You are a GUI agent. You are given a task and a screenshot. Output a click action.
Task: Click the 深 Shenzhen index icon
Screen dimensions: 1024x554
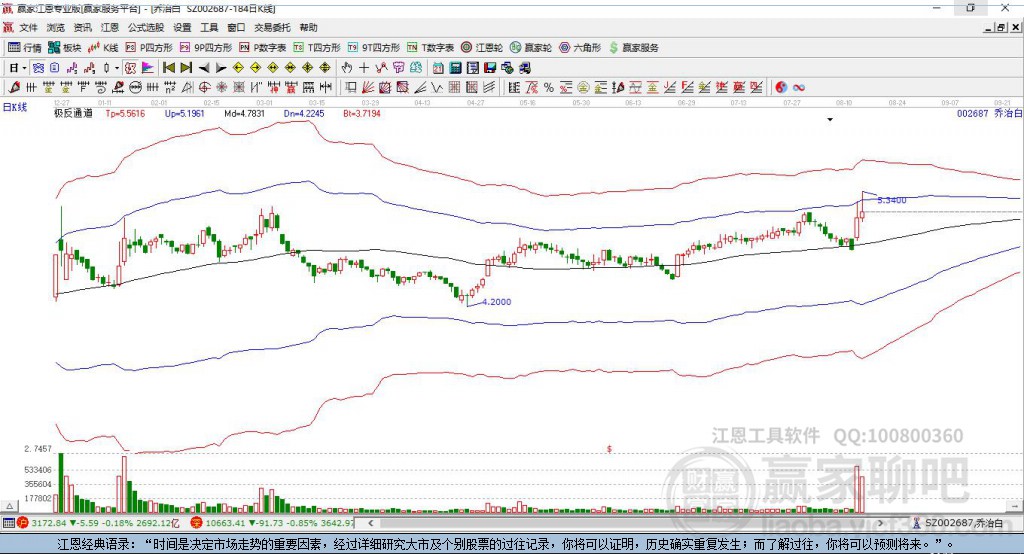pos(196,523)
